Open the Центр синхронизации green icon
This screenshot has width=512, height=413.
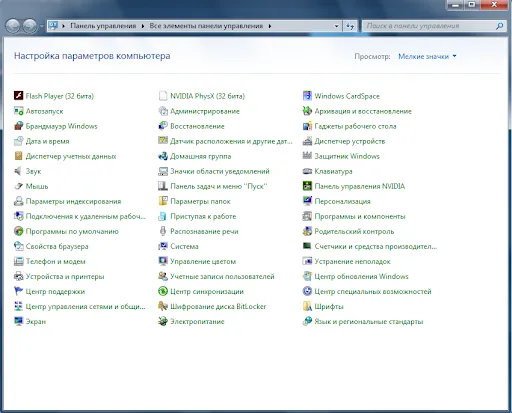pyautogui.click(x=163, y=291)
